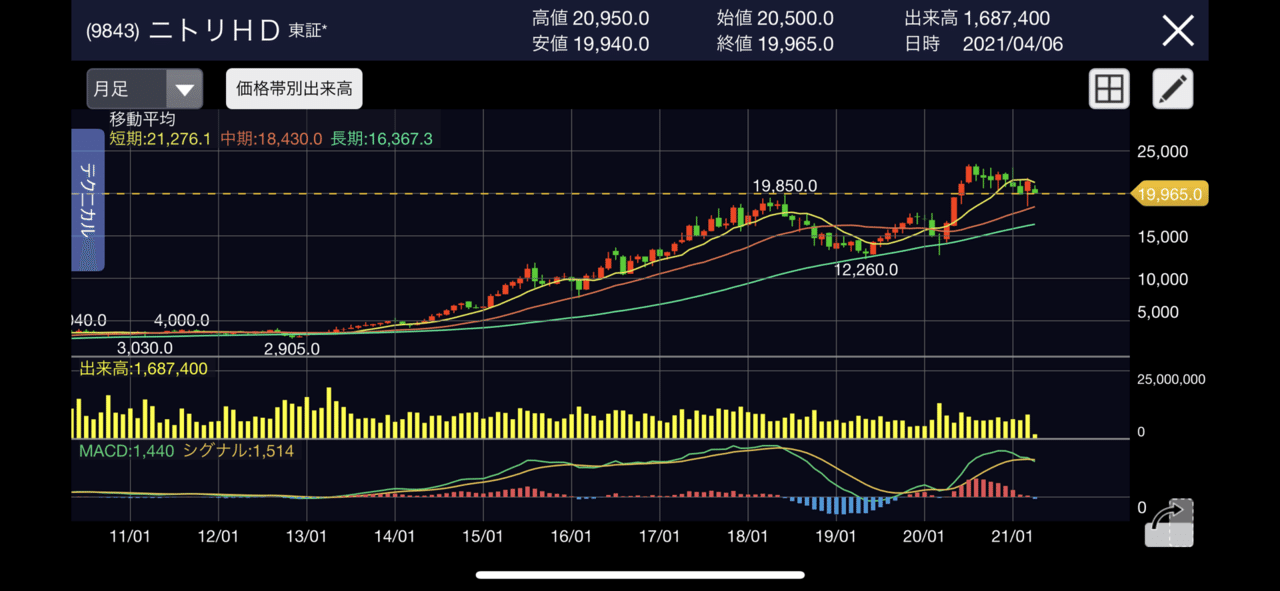The image size is (1280, 591).
Task: Tap the 19,850.0 peak price label
Action: 785,186
